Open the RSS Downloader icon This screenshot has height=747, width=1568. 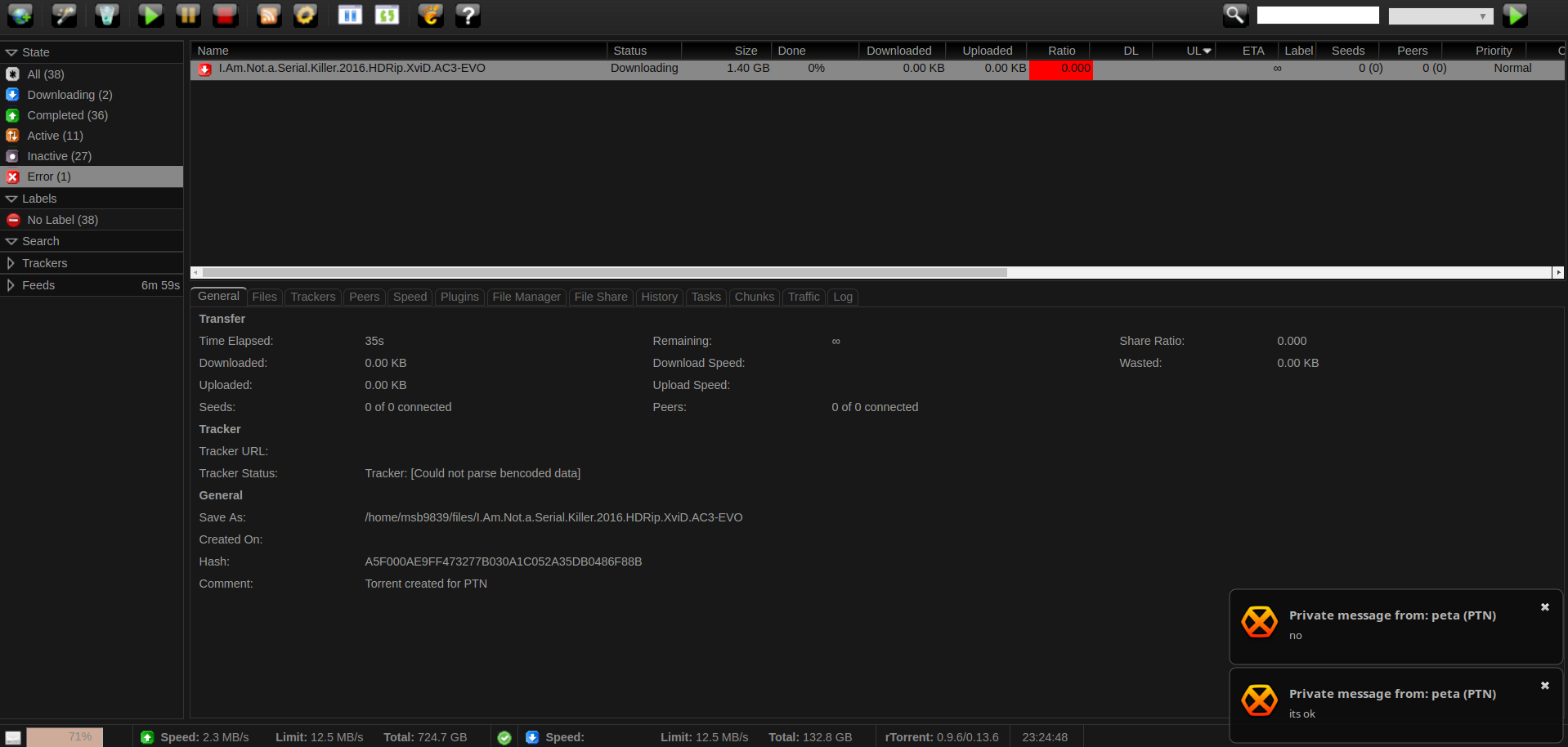click(269, 15)
